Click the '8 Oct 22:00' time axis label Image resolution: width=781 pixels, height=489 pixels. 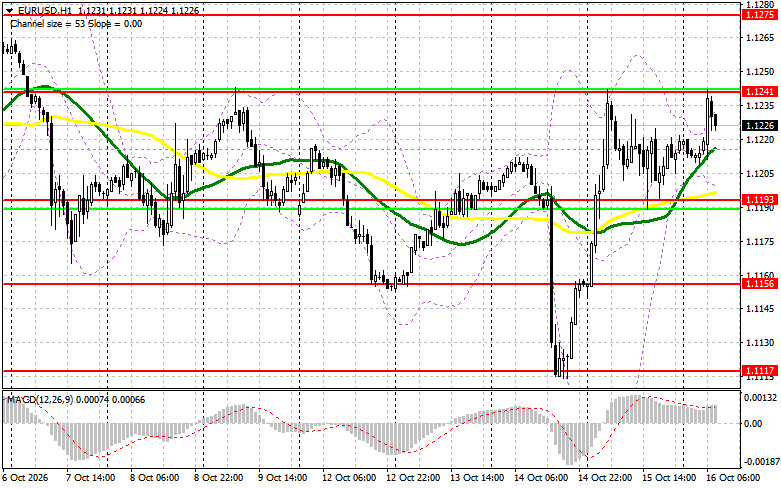(x=219, y=478)
